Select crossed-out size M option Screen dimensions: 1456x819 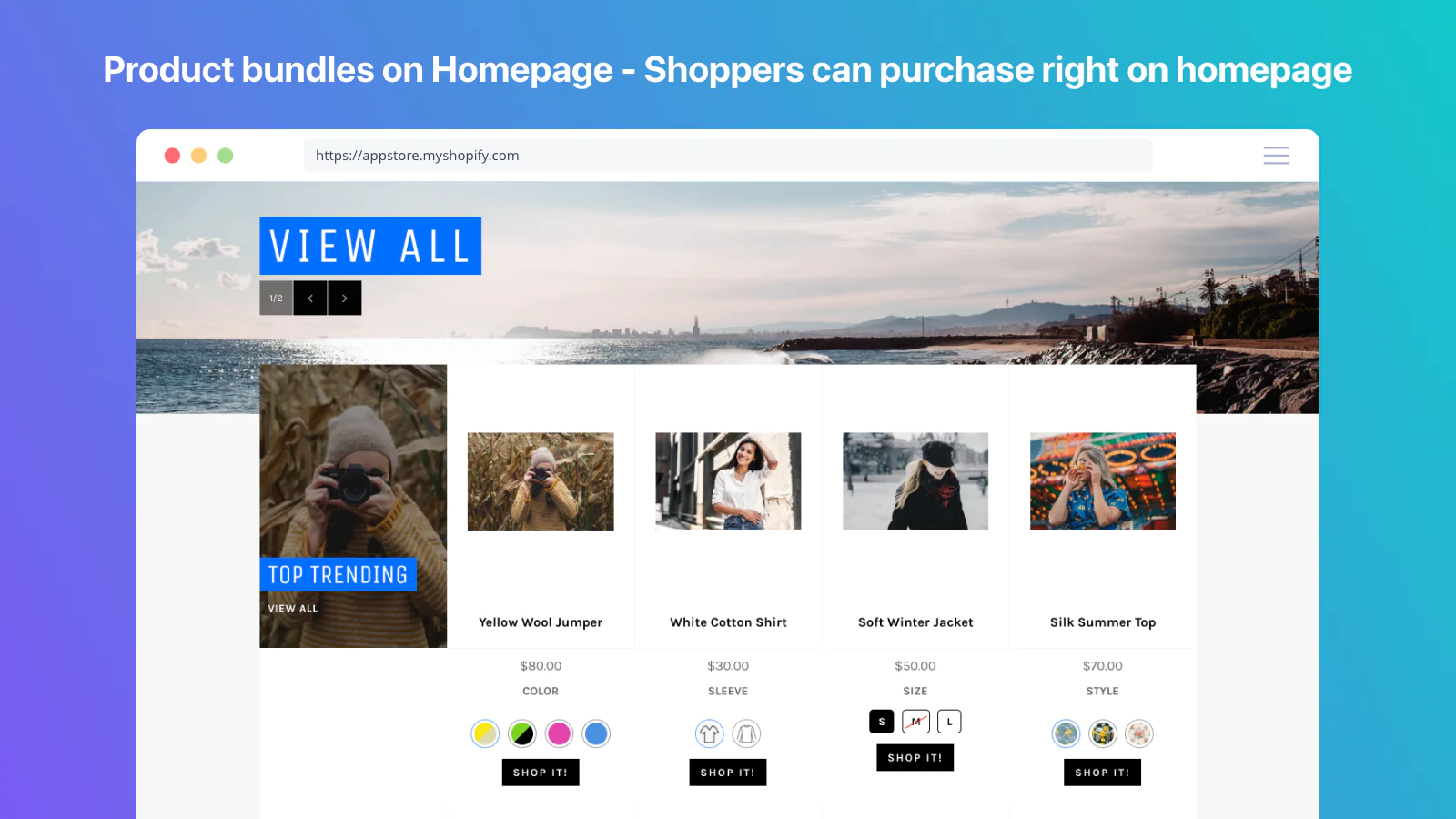coord(915,722)
